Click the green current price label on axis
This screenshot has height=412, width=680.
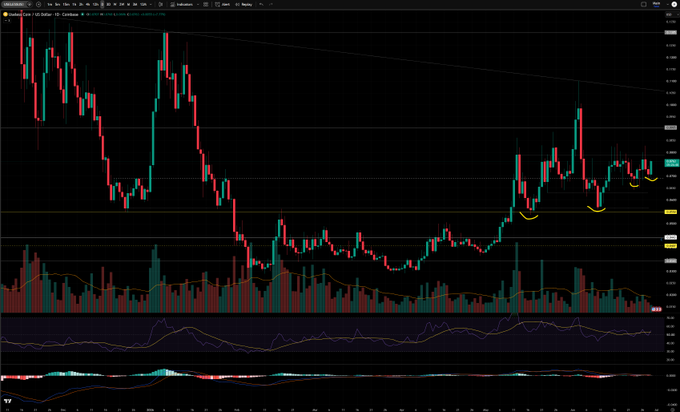[x=671, y=163]
